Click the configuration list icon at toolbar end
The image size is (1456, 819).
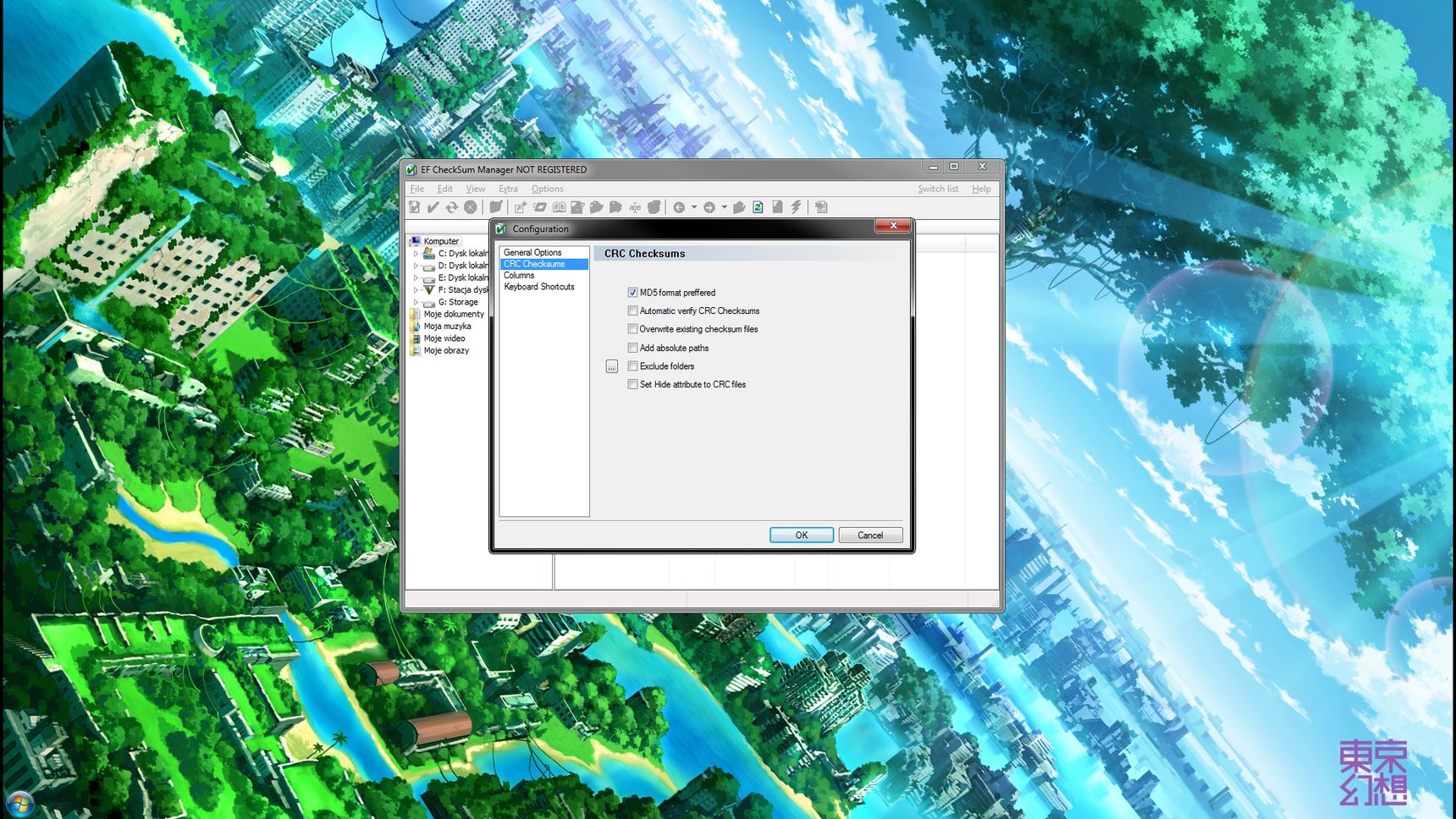(x=821, y=207)
